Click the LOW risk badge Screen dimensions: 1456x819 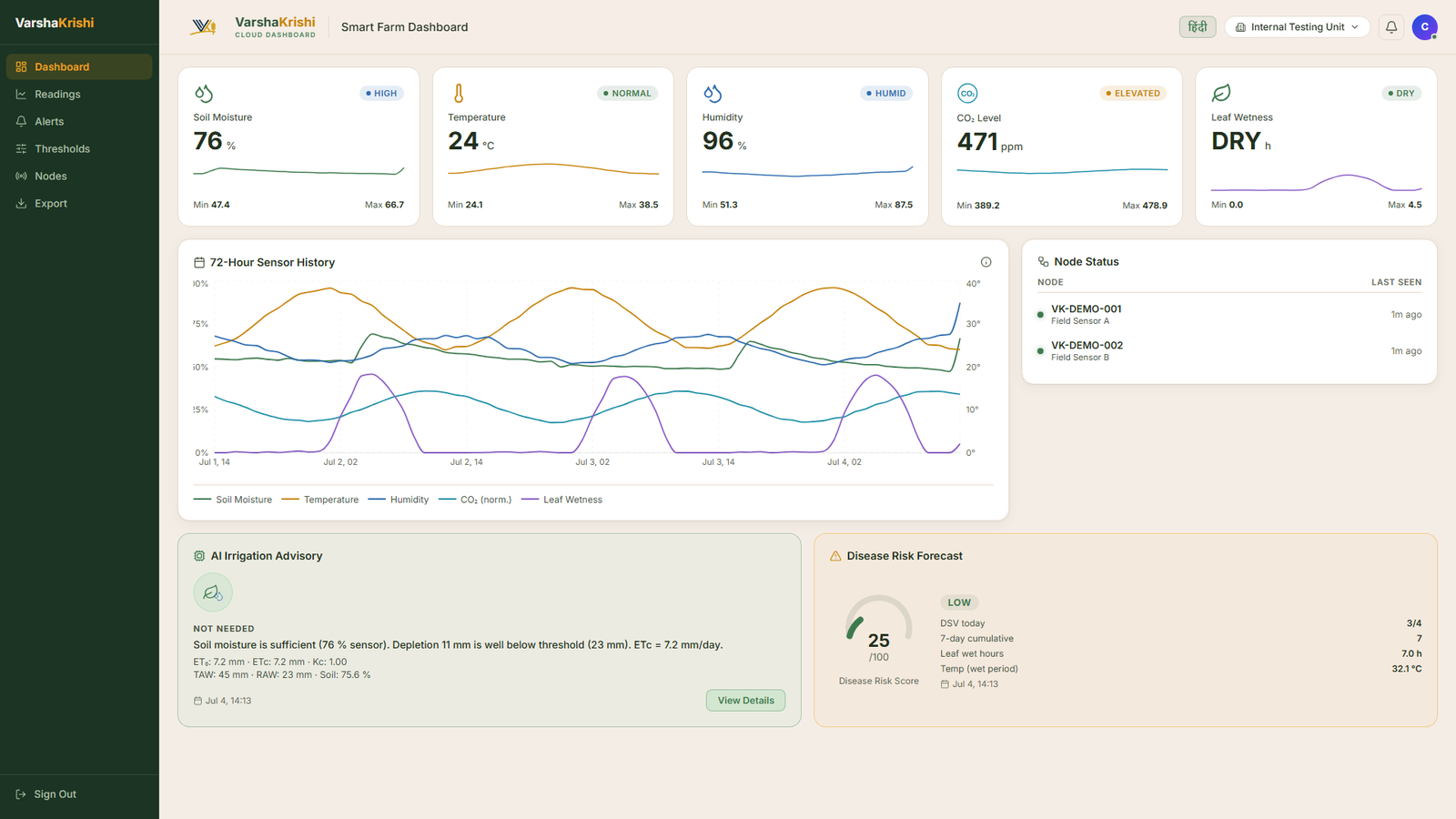pos(959,602)
